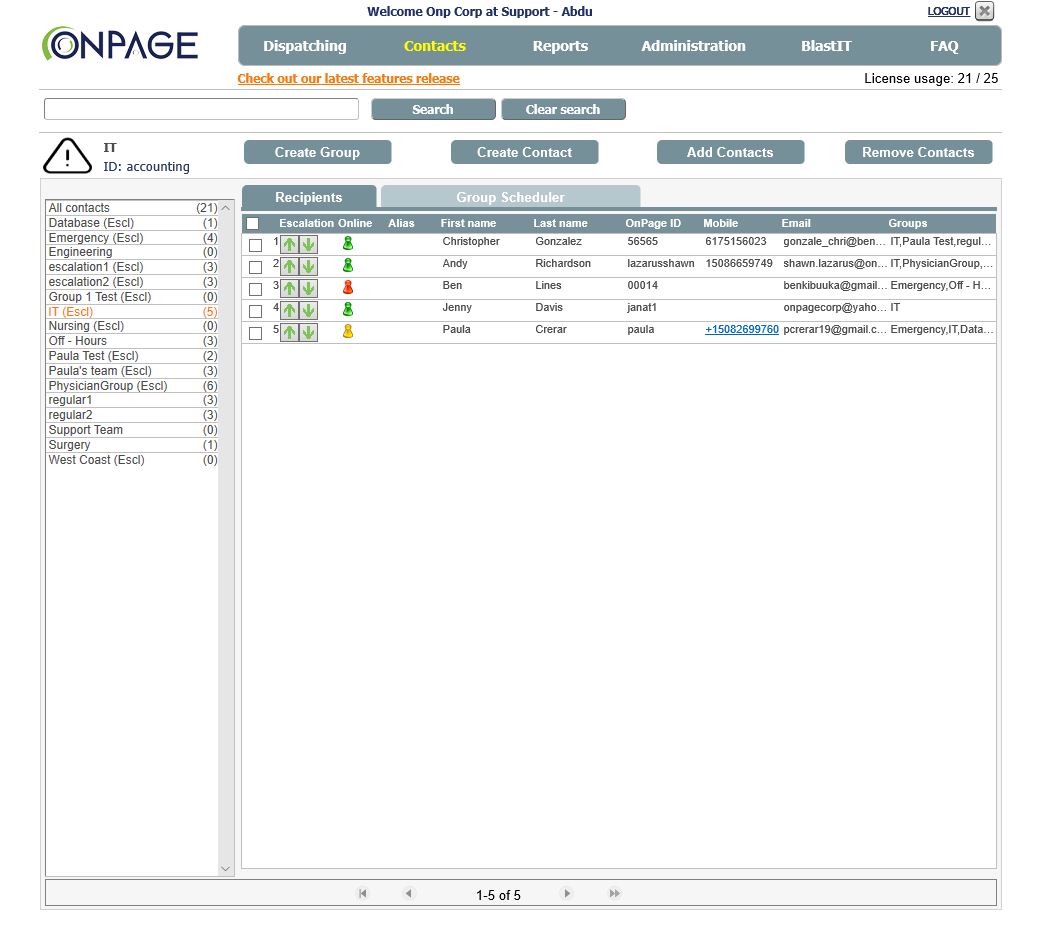
Task: Click the Clear search button
Action: pos(563,109)
